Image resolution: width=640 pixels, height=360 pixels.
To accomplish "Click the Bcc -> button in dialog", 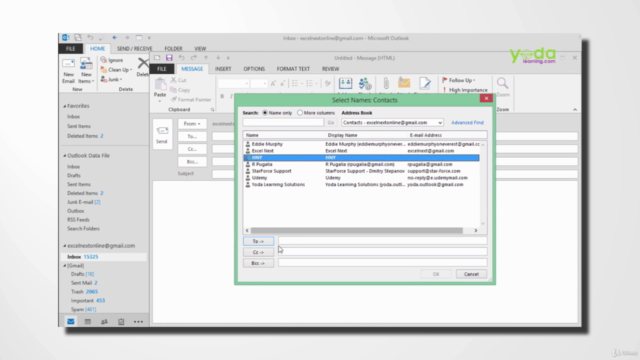I will pyautogui.click(x=258, y=263).
